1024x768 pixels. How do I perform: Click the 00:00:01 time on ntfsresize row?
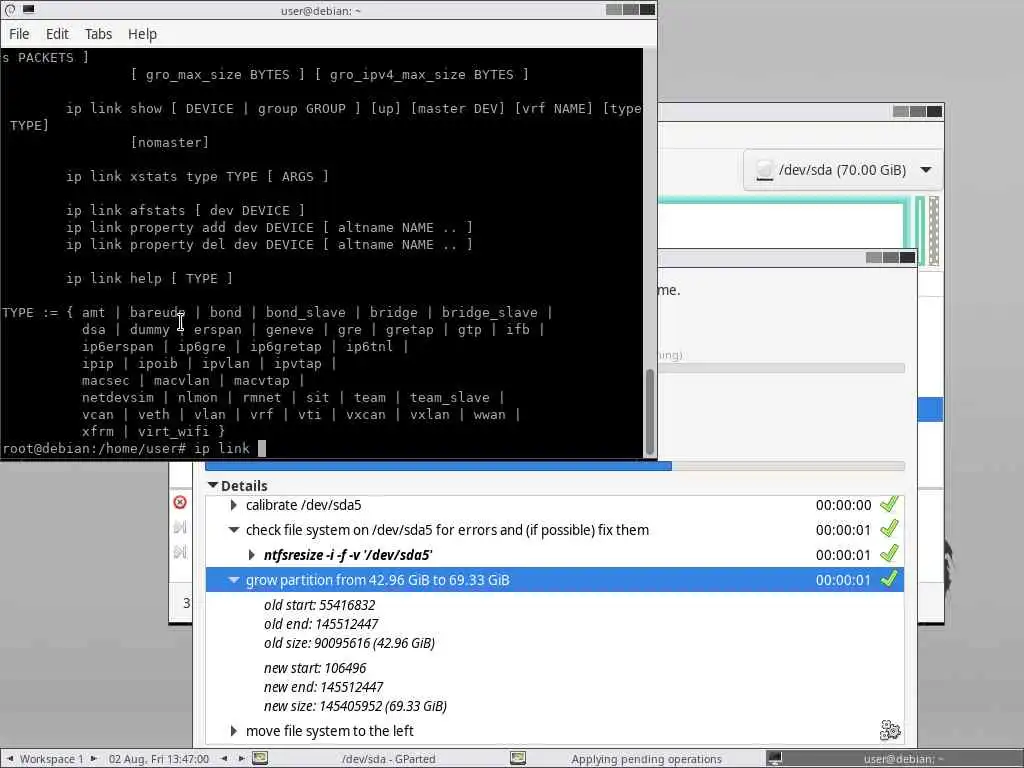click(x=843, y=555)
